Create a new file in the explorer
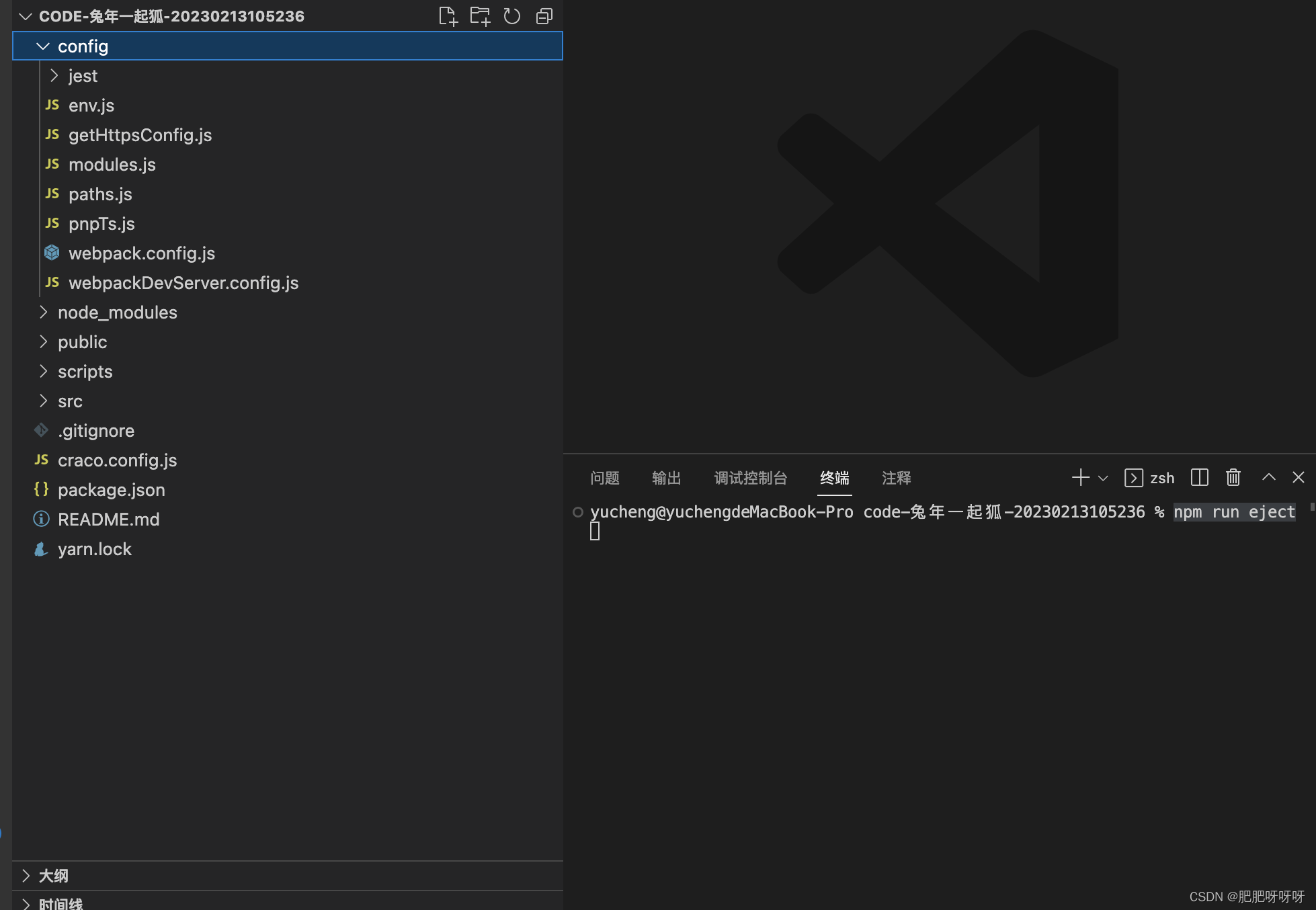 click(448, 15)
